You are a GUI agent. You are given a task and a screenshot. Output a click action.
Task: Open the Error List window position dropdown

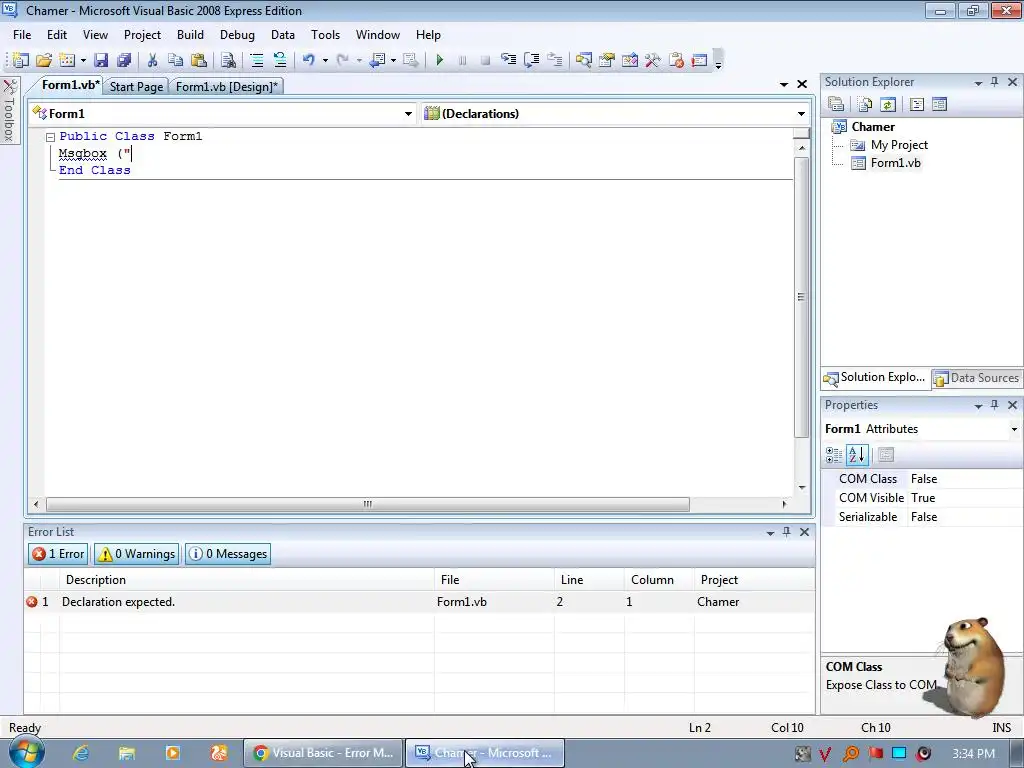coord(771,533)
